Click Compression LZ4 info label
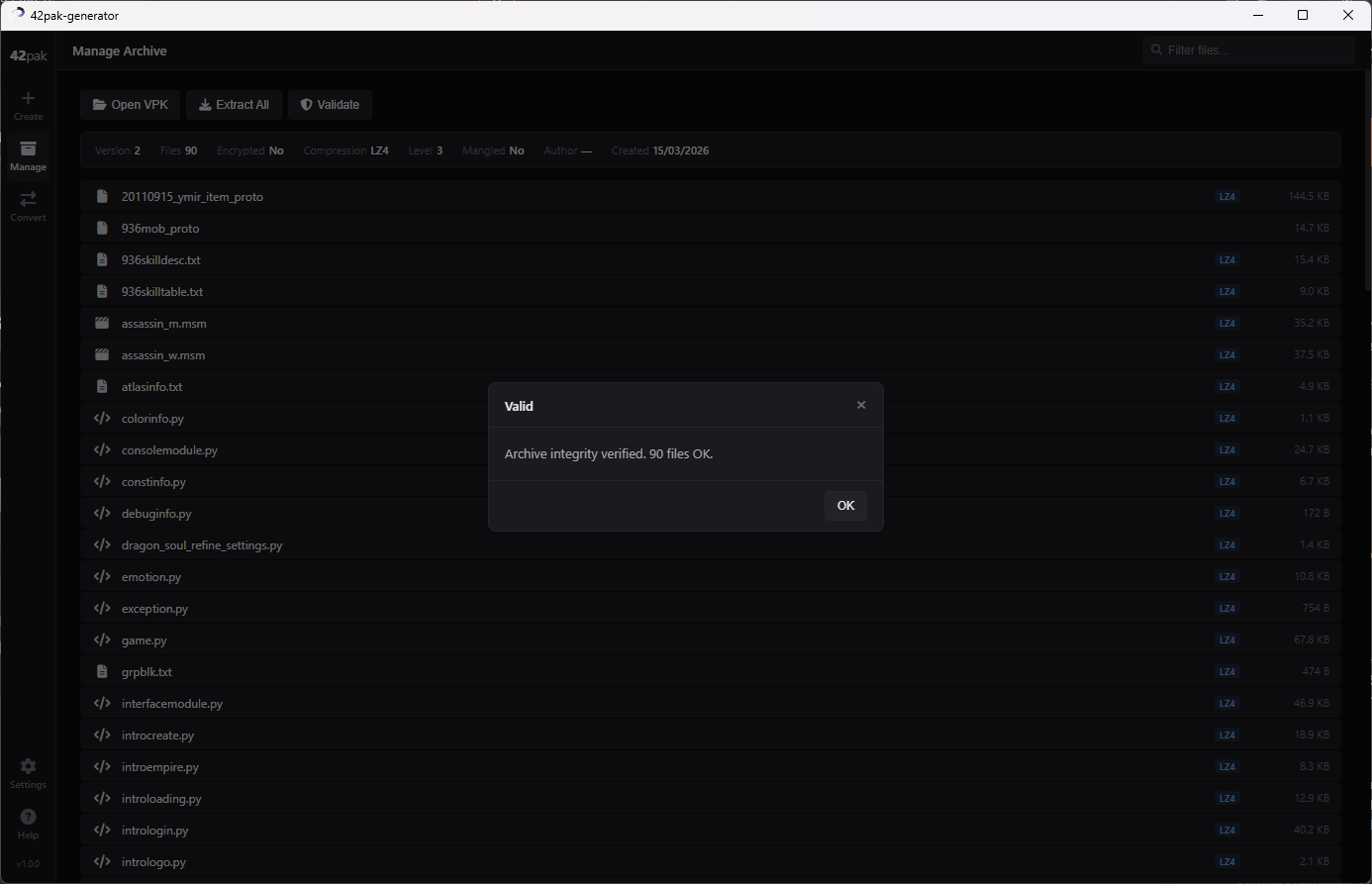The image size is (1372, 884). pos(345,150)
